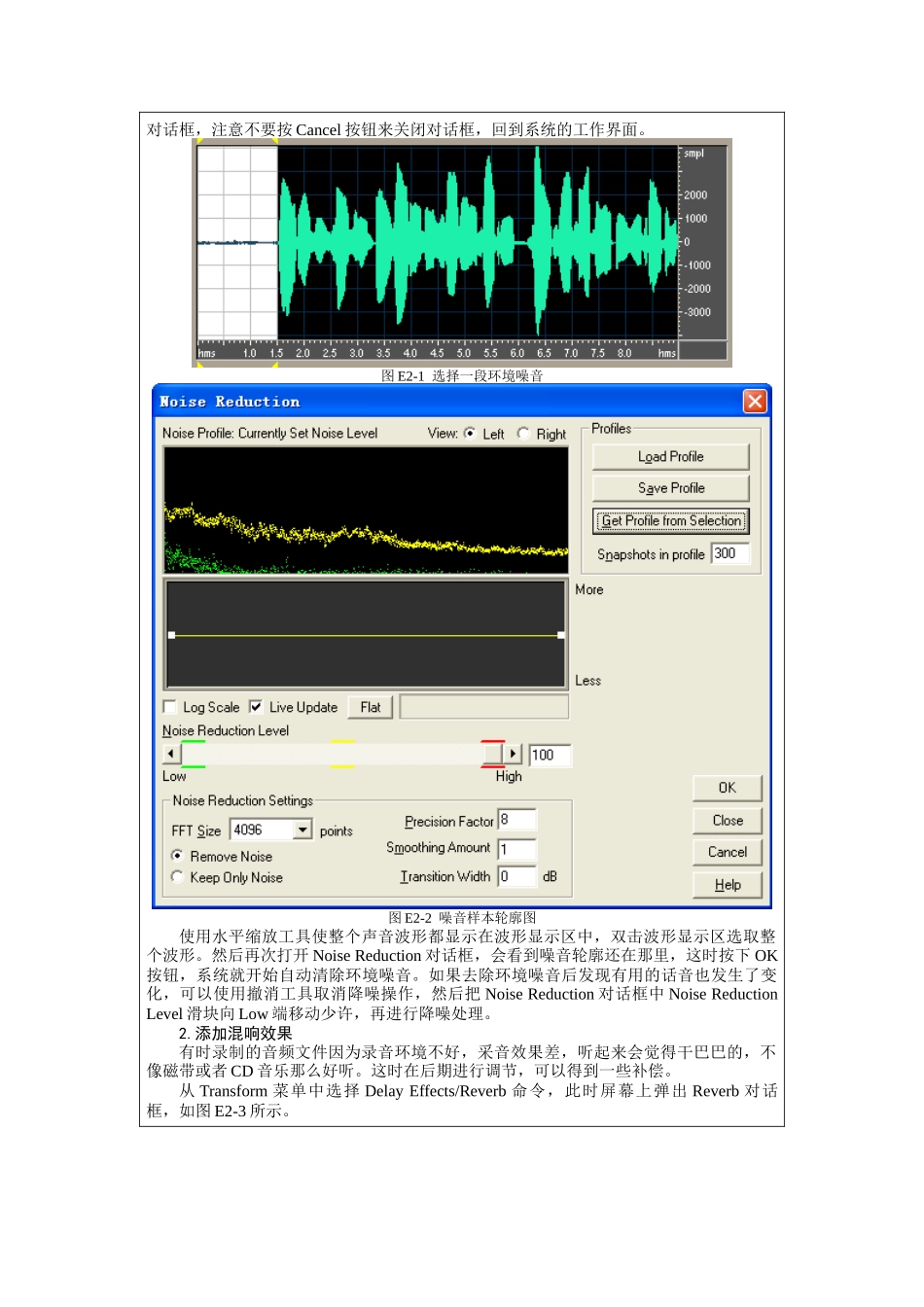The width and height of the screenshot is (924, 1307).
Task: Click the right point of the reduction graph
Action: pyautogui.click(x=561, y=635)
